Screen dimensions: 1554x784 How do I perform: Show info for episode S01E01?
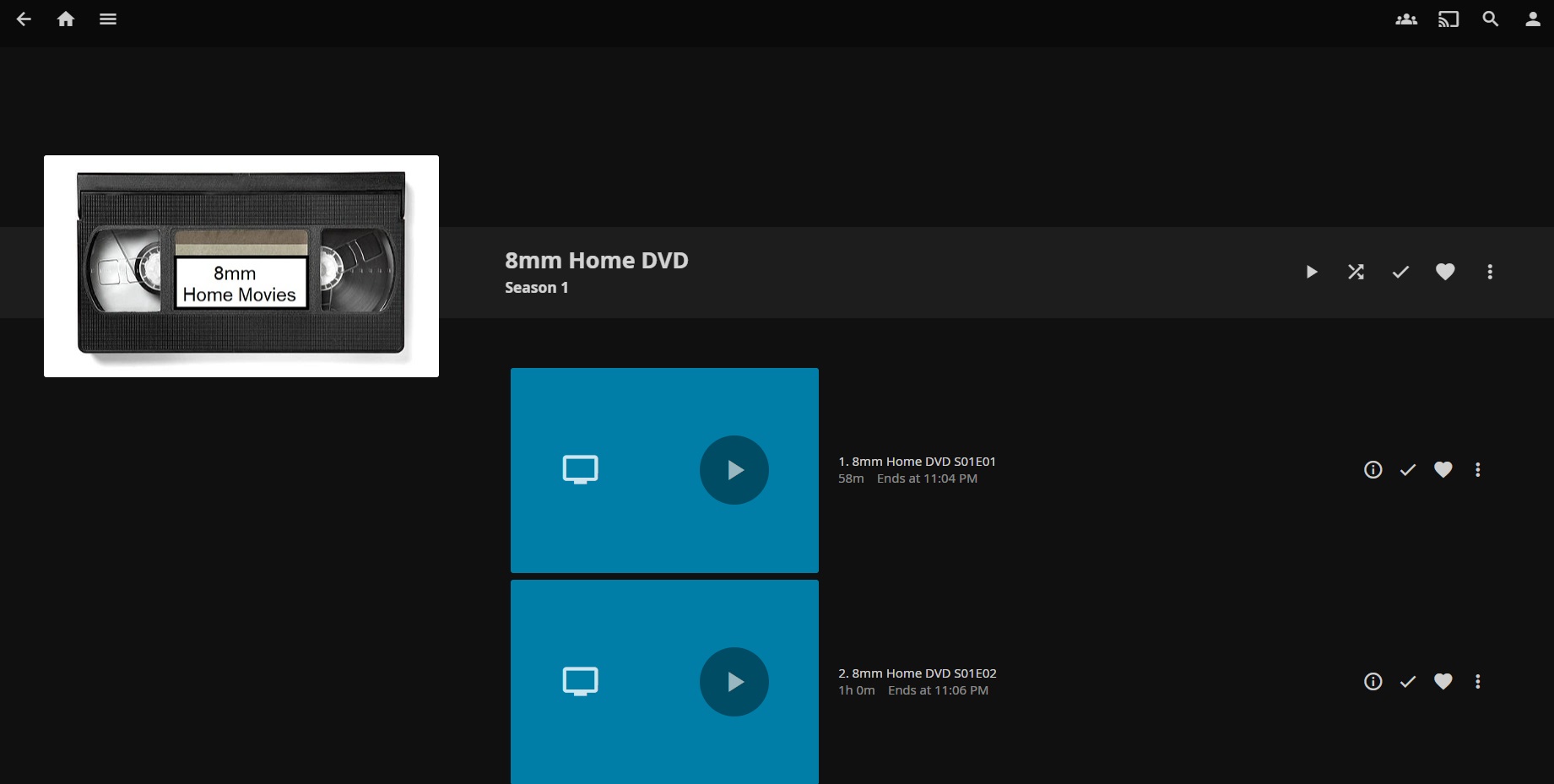(1373, 470)
